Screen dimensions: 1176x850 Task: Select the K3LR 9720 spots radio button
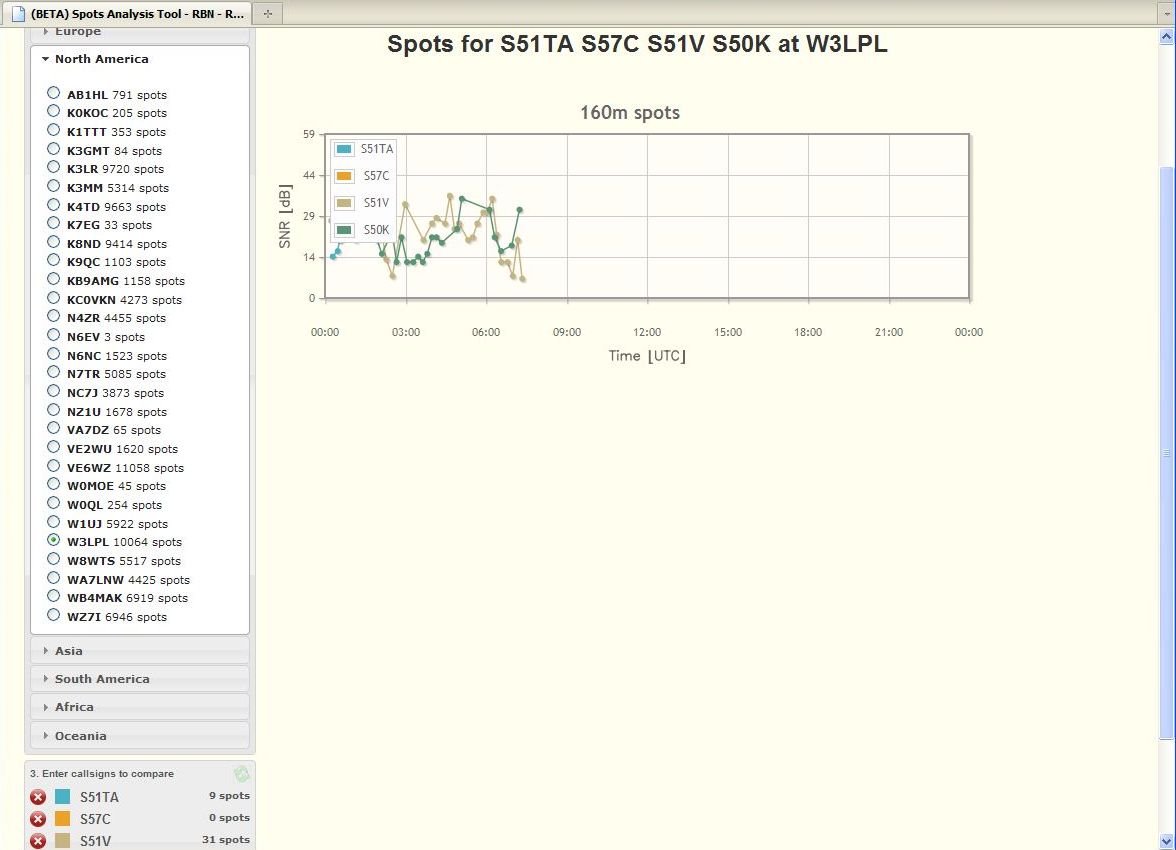54,168
